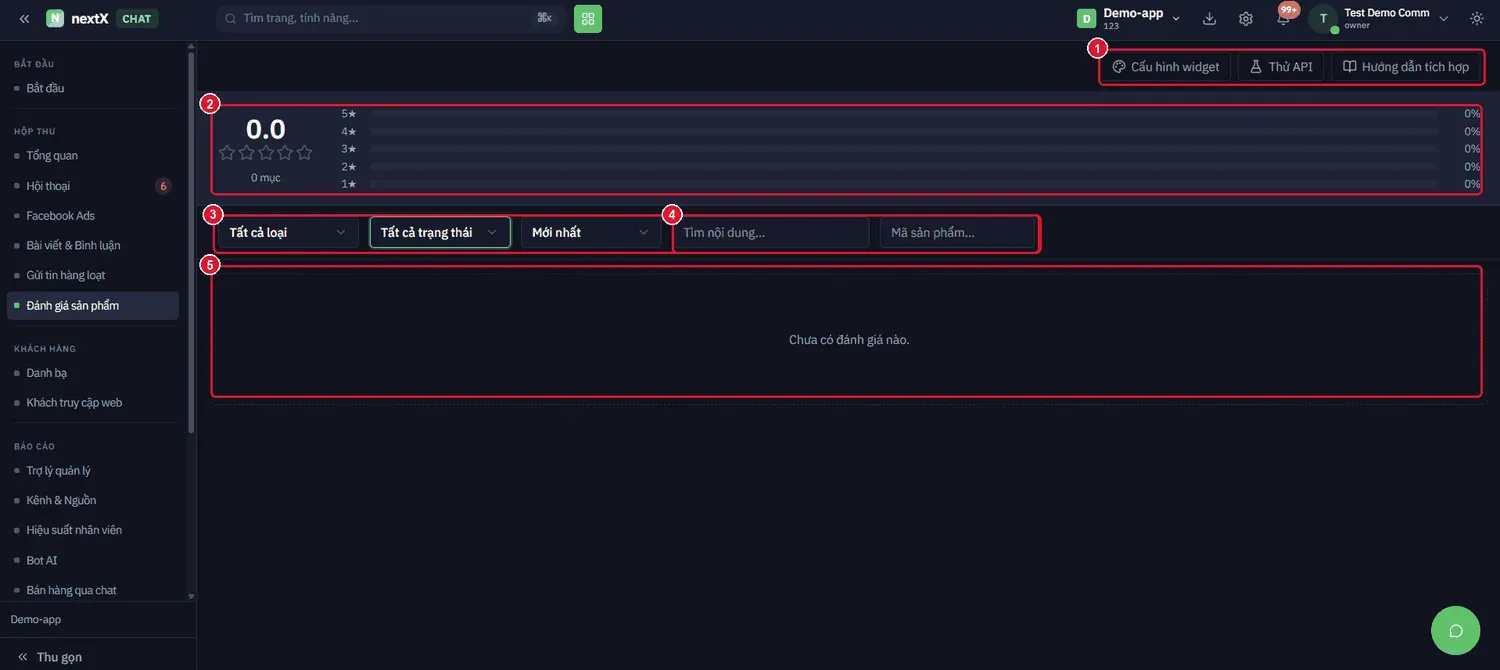
Task: Open settings gear icon in header
Action: tap(1246, 18)
